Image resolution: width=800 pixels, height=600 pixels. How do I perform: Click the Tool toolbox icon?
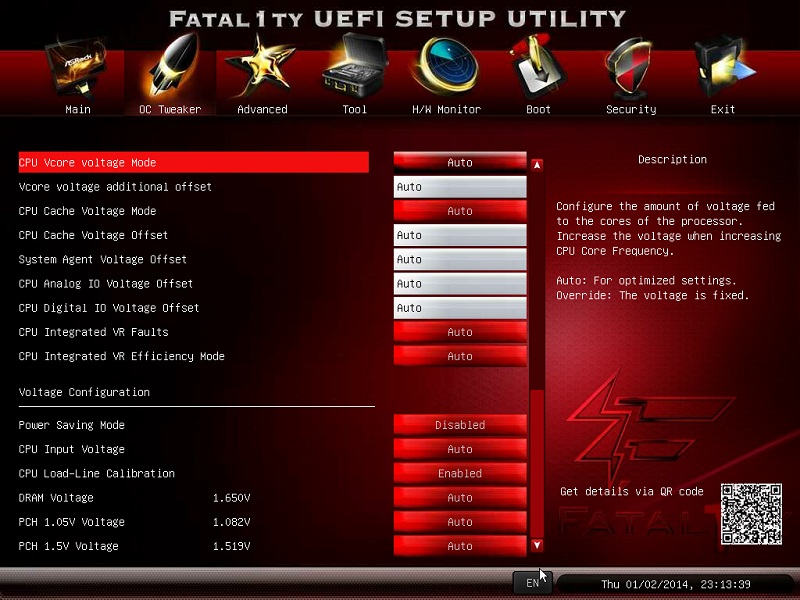[354, 66]
